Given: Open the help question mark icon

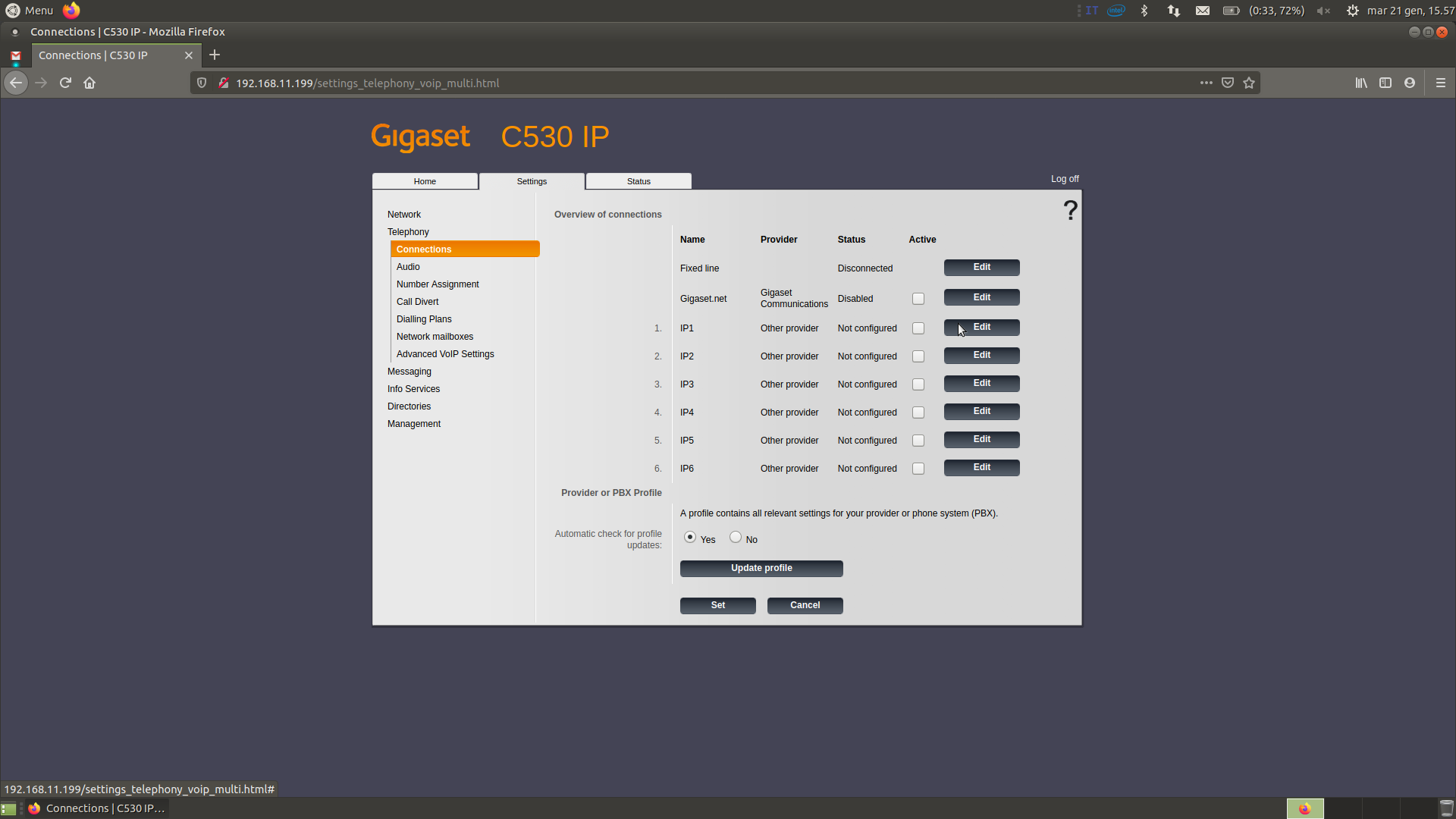Looking at the screenshot, I should coord(1070,210).
